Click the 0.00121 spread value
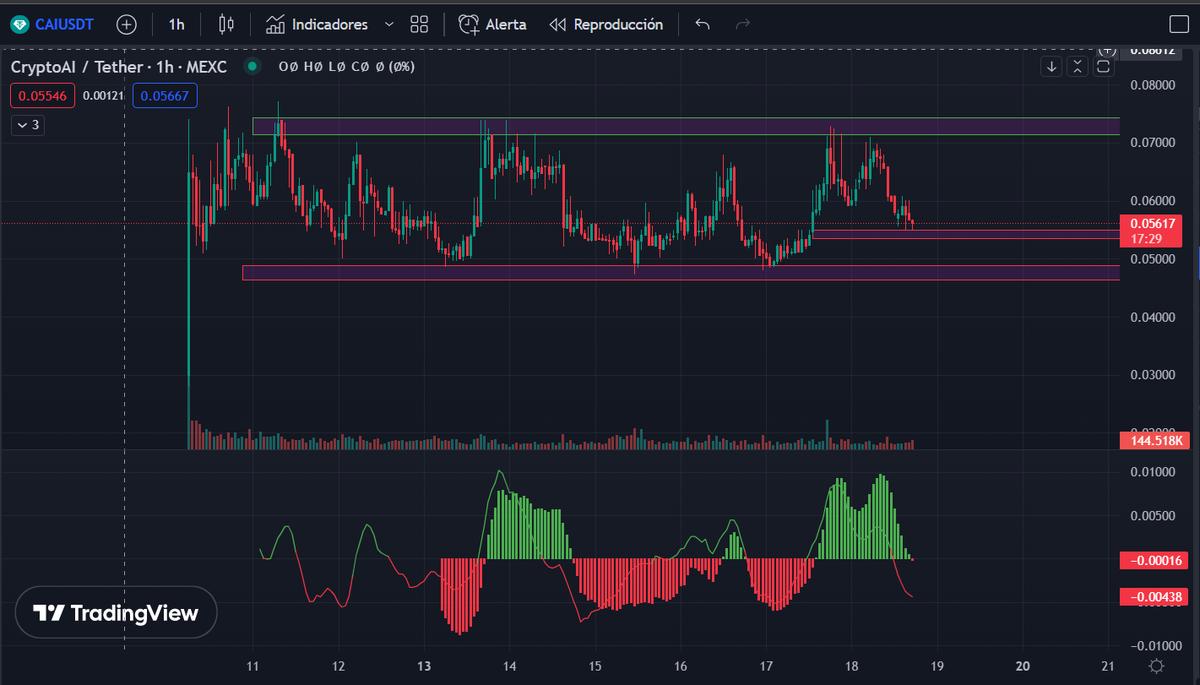1200x685 pixels. [x=103, y=96]
